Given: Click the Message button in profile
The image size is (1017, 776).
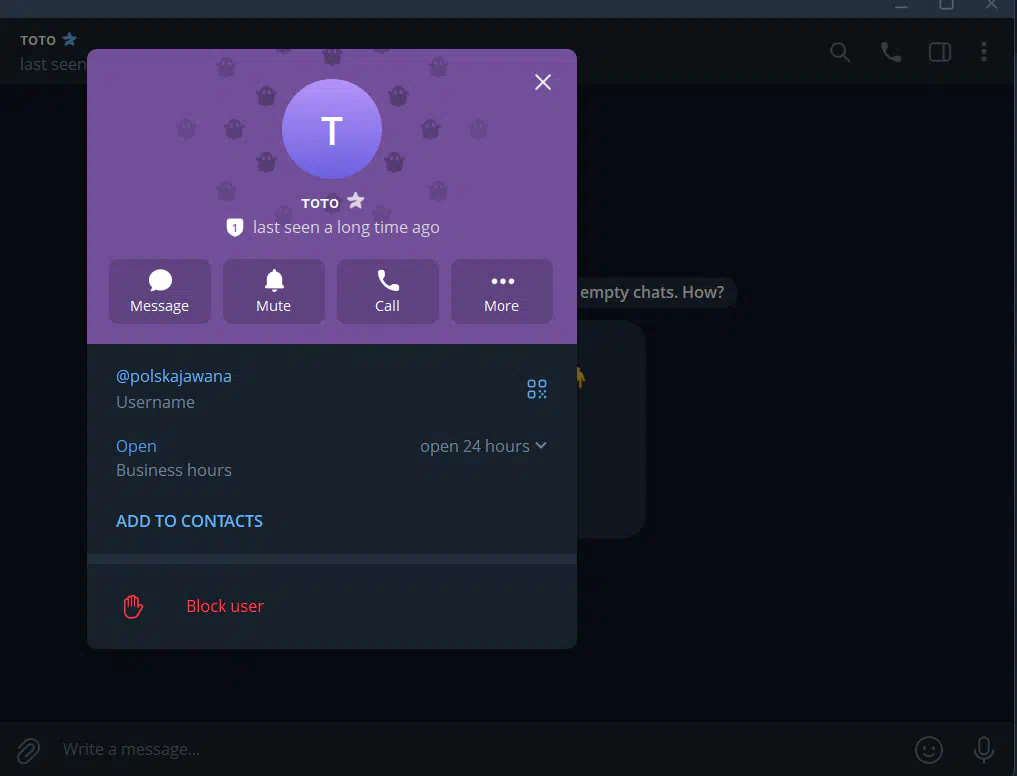Looking at the screenshot, I should point(160,291).
